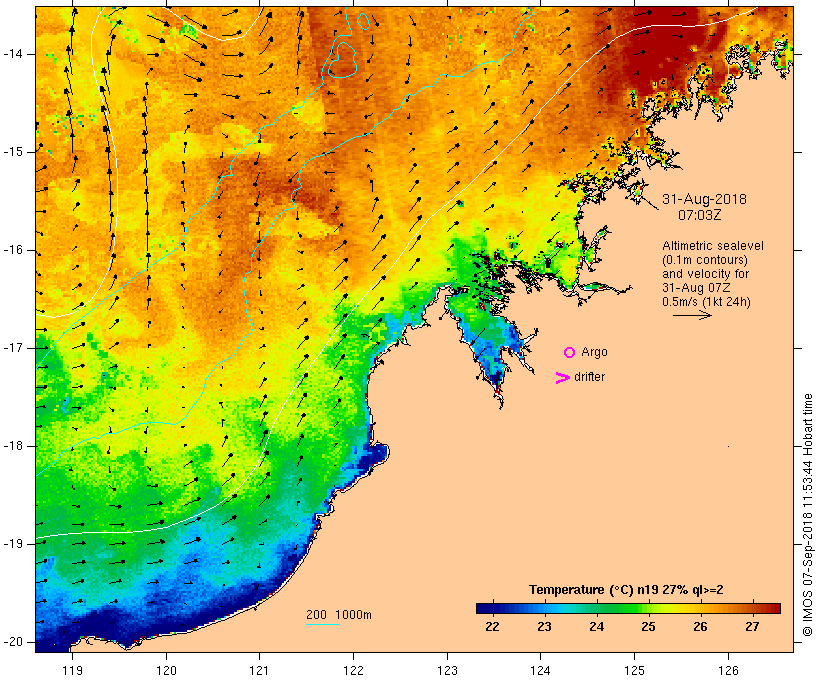Click the '31-Aug-2018' date text
820x680 pixels.
[704, 199]
